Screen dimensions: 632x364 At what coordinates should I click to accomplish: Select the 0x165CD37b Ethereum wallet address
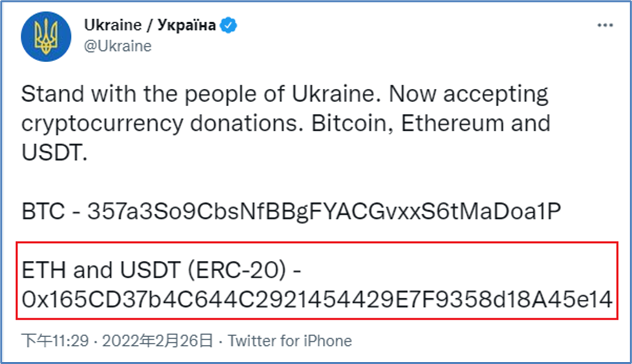click(317, 300)
